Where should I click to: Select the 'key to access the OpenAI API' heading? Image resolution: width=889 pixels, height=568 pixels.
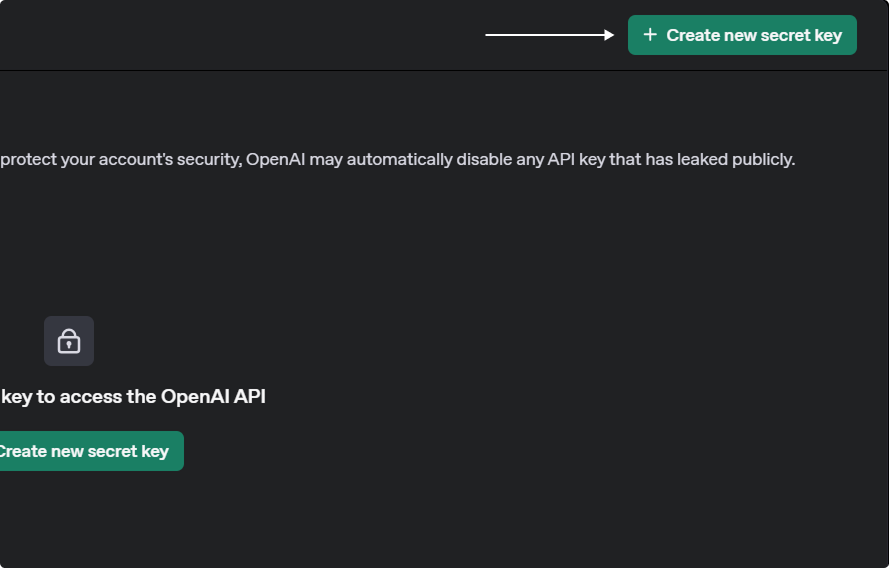(x=133, y=397)
